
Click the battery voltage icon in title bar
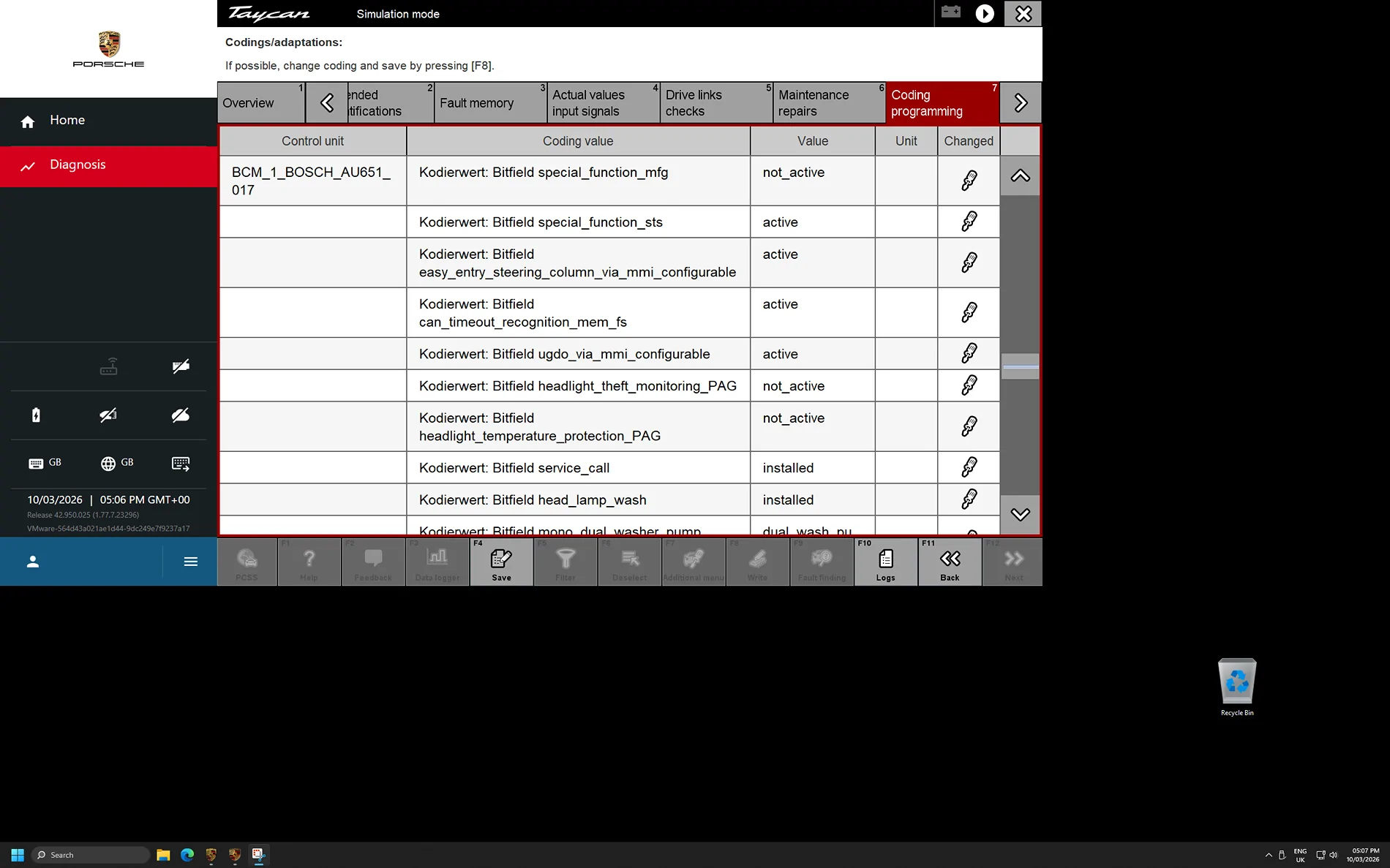coord(951,12)
